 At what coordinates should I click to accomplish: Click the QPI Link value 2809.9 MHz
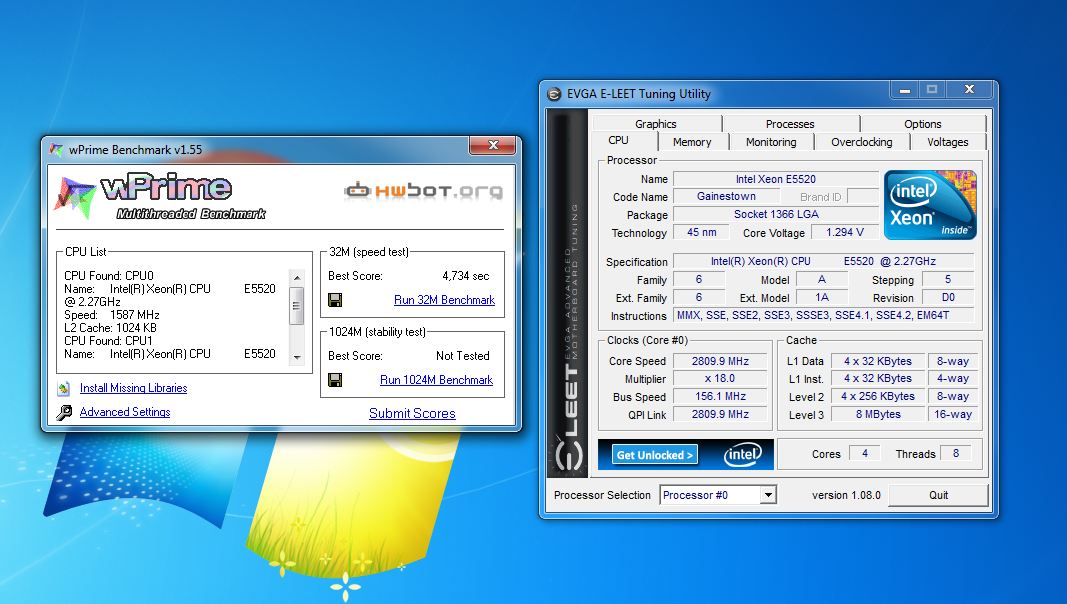coord(720,414)
